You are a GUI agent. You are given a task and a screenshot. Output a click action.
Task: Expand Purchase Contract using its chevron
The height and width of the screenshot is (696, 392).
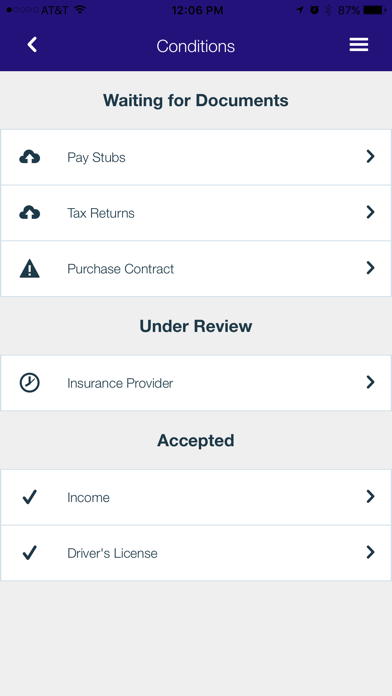370,268
